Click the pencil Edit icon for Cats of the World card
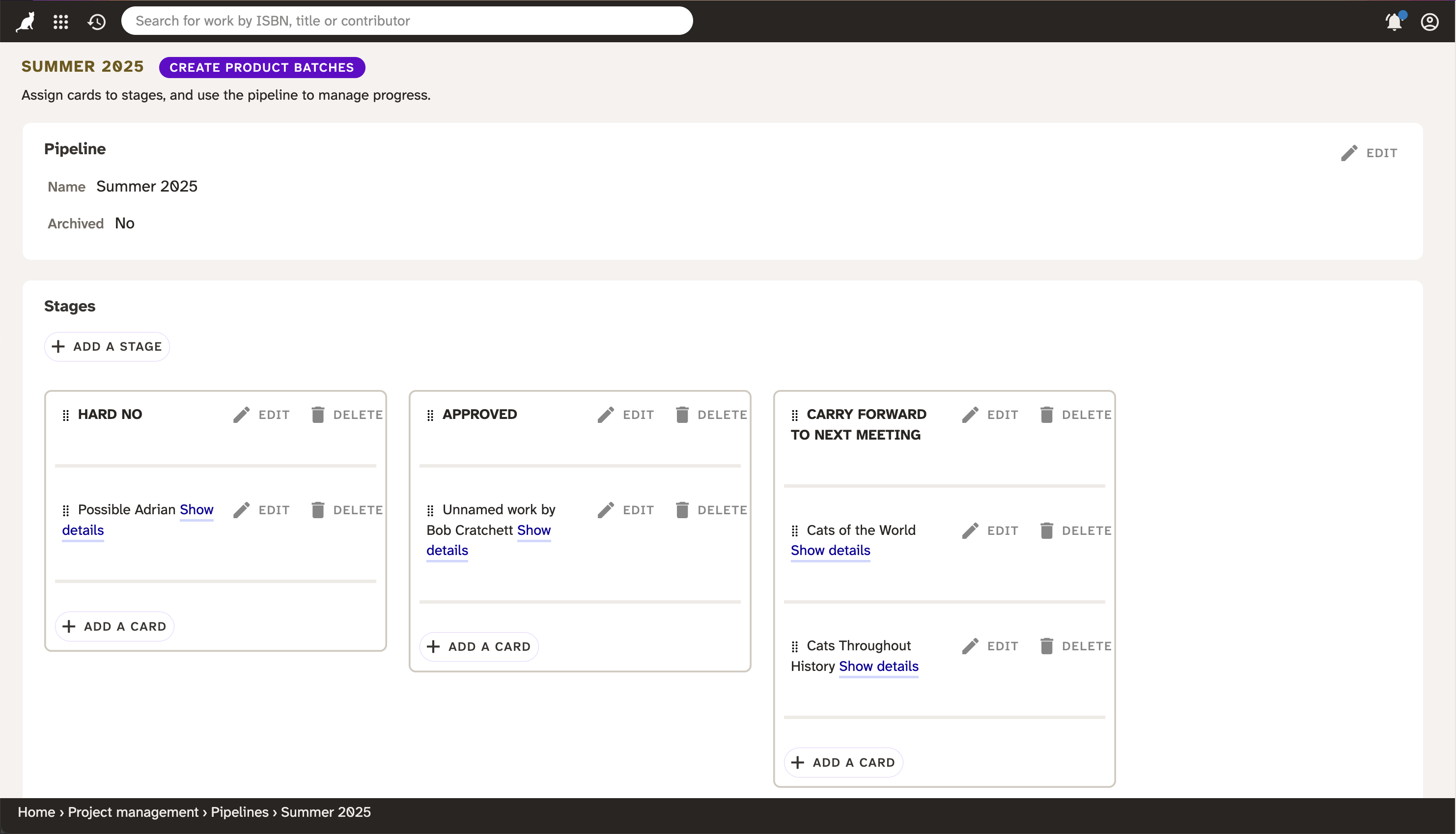The image size is (1456, 834). [x=970, y=530]
